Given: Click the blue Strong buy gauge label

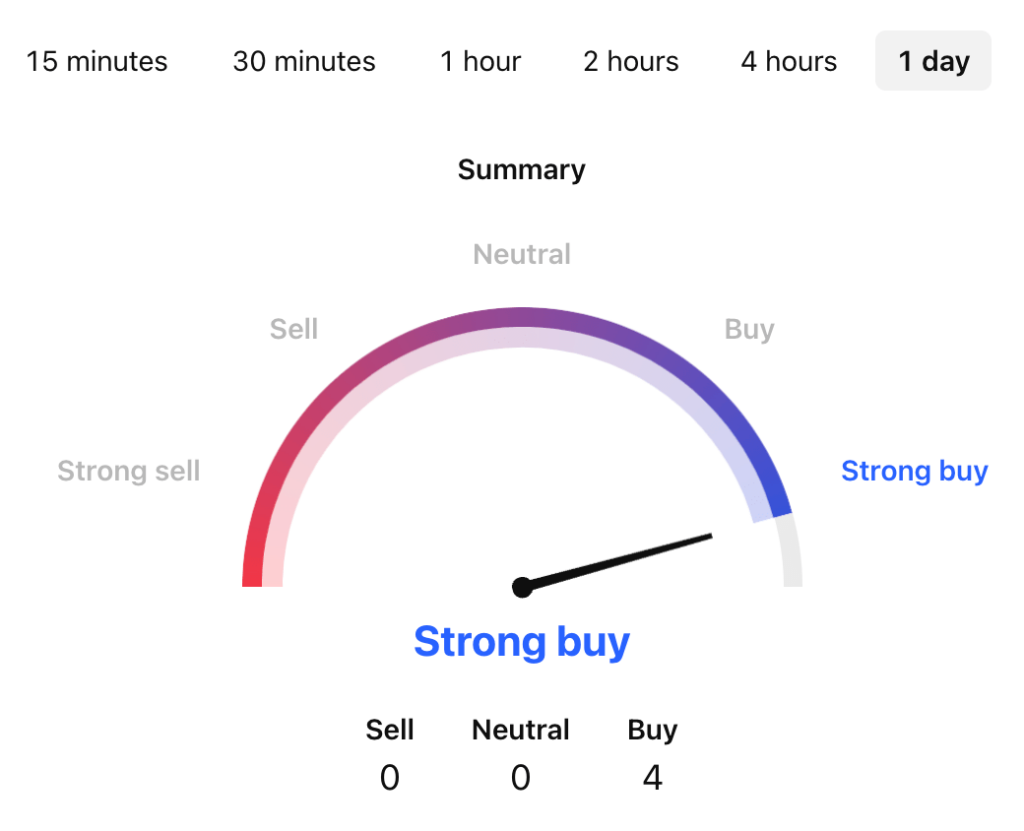Looking at the screenshot, I should click(914, 471).
